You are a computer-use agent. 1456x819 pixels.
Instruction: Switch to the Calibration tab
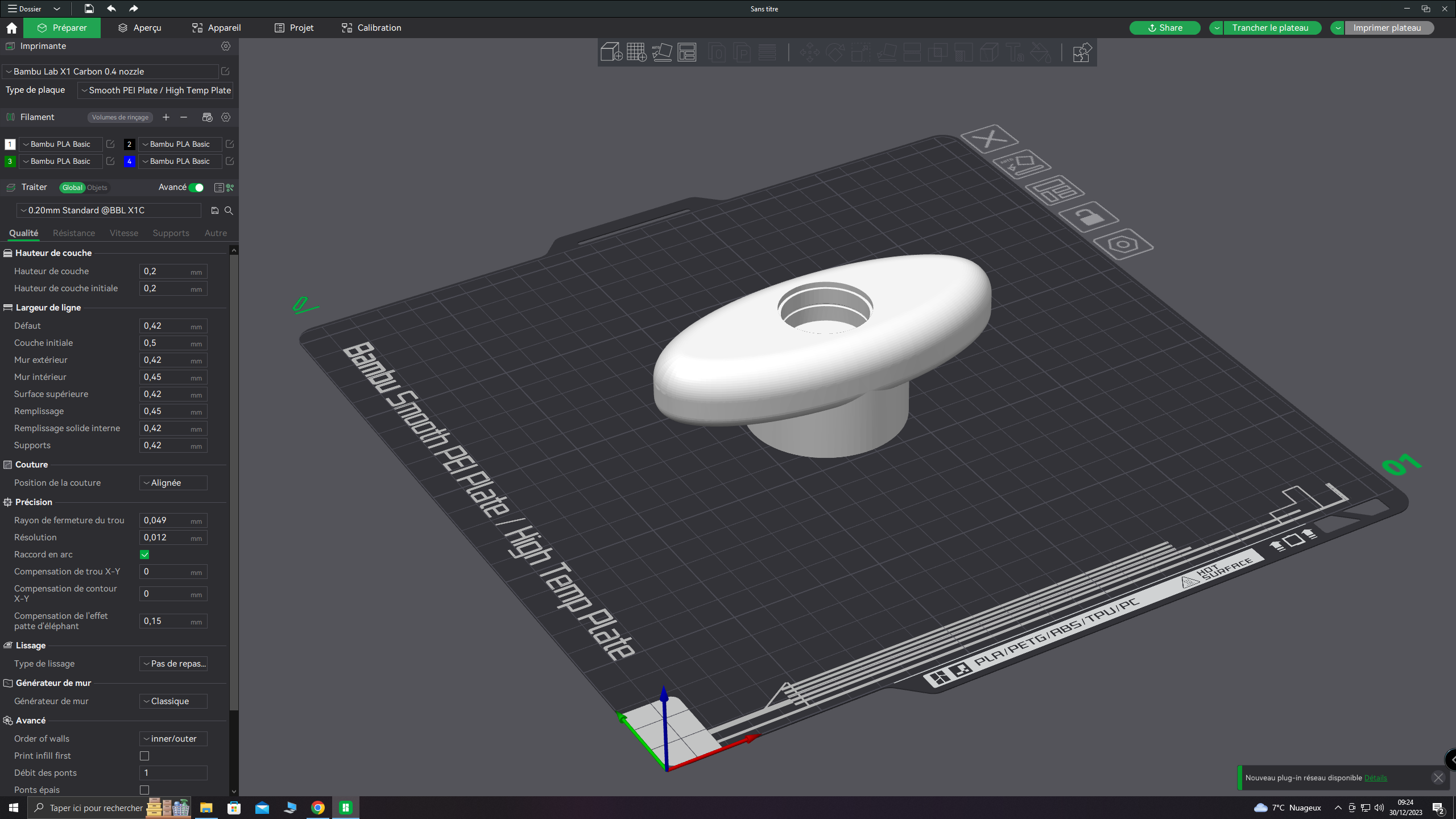point(371,28)
